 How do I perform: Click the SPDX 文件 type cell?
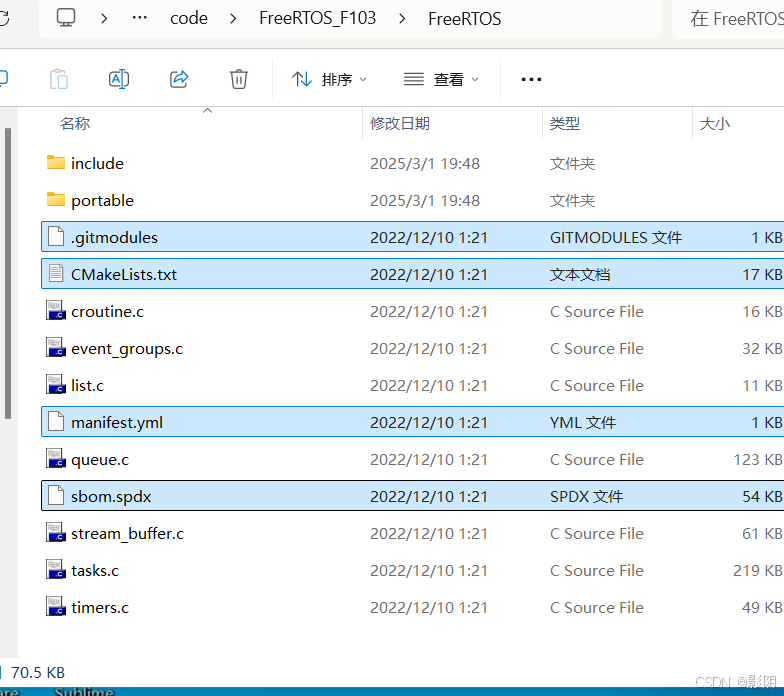tap(586, 496)
